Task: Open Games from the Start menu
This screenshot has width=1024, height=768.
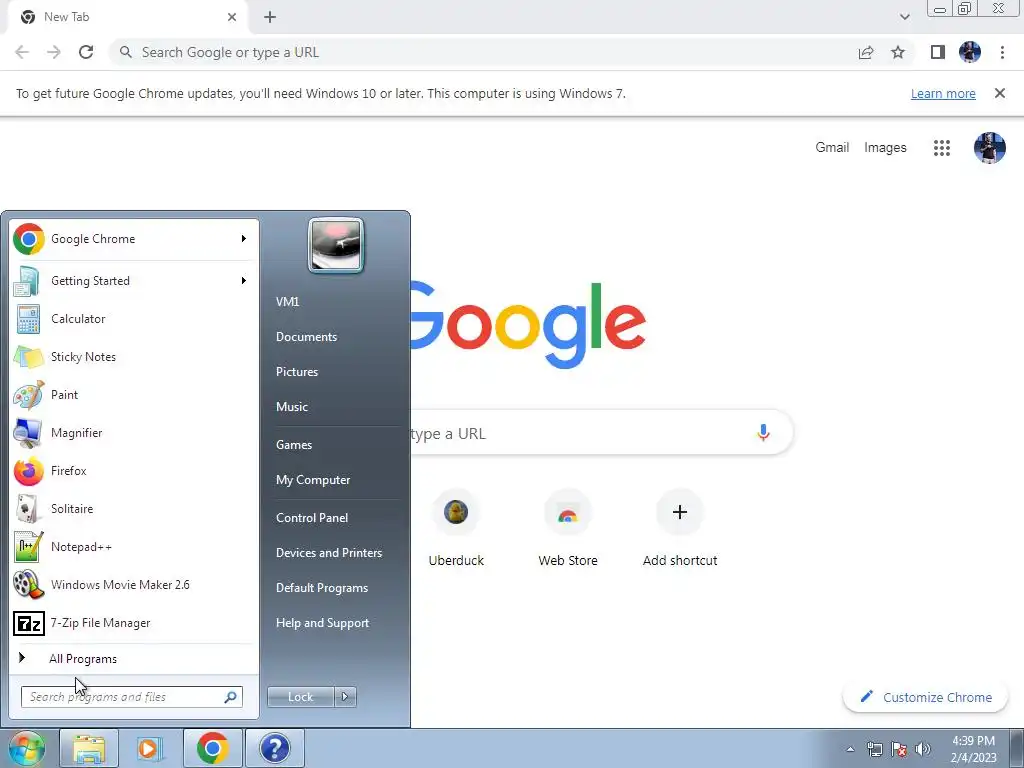Action: point(294,445)
